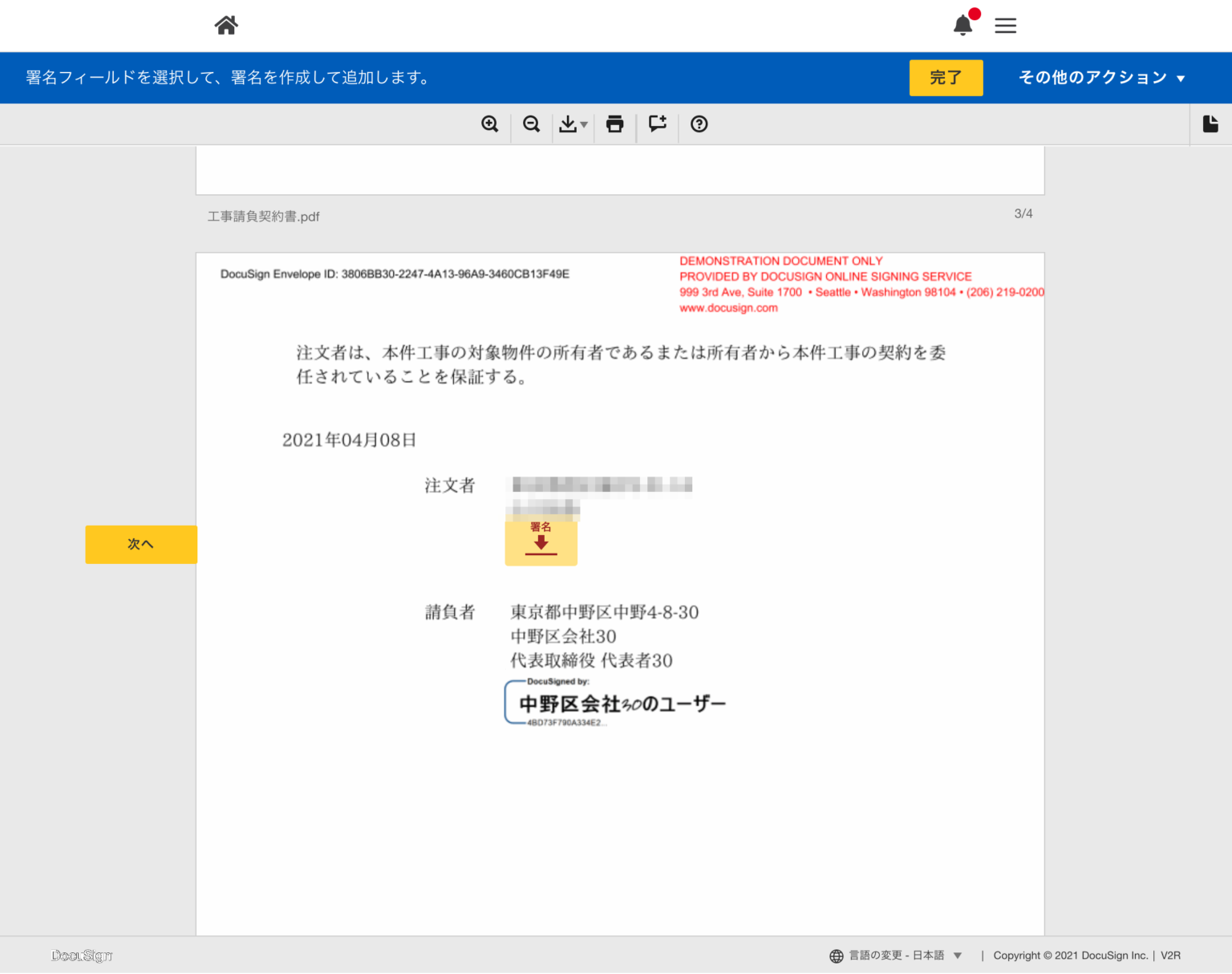This screenshot has height=974, width=1232.
Task: Select the zoom out magnifier tool
Action: [531, 124]
